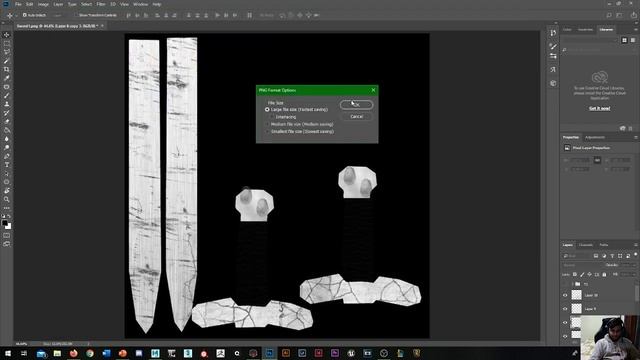Viewport: 640px width, 360px height.
Task: Select the Lasso tool
Action: [7, 52]
